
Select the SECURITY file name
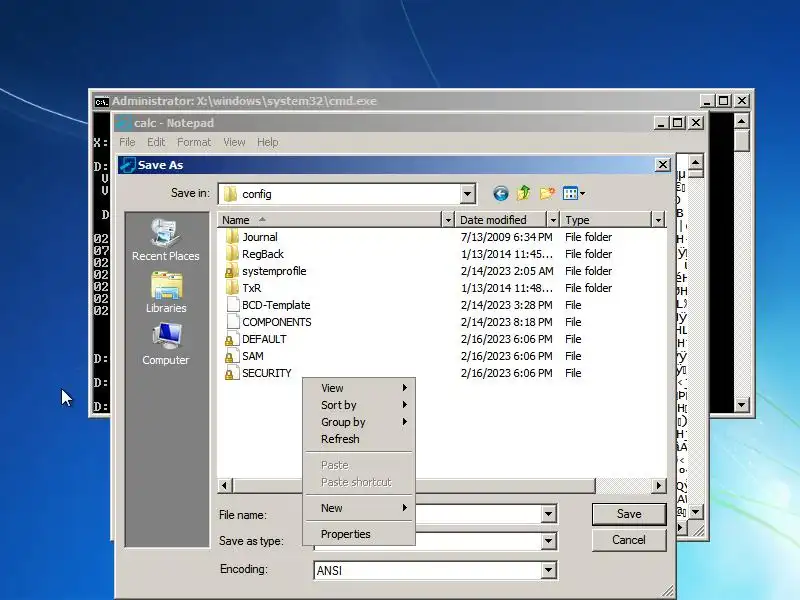click(266, 373)
